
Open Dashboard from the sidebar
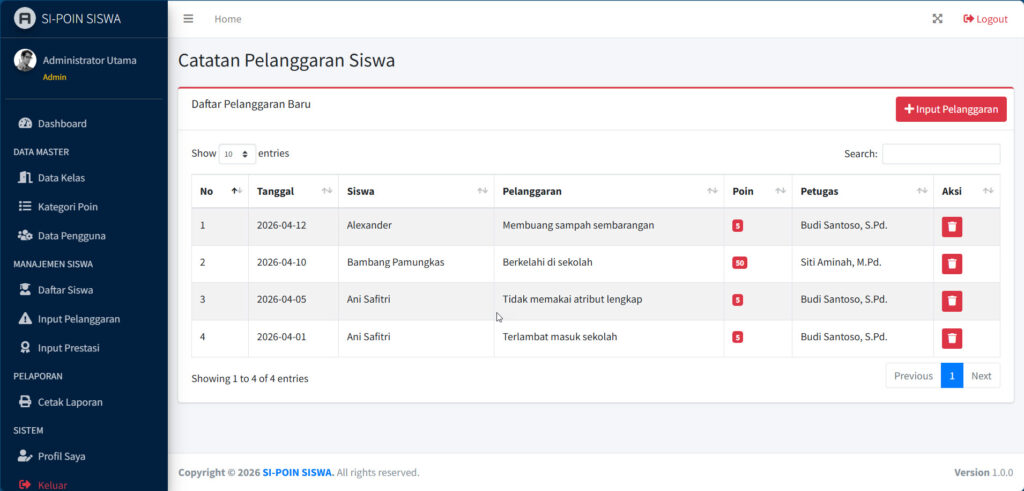coord(62,124)
